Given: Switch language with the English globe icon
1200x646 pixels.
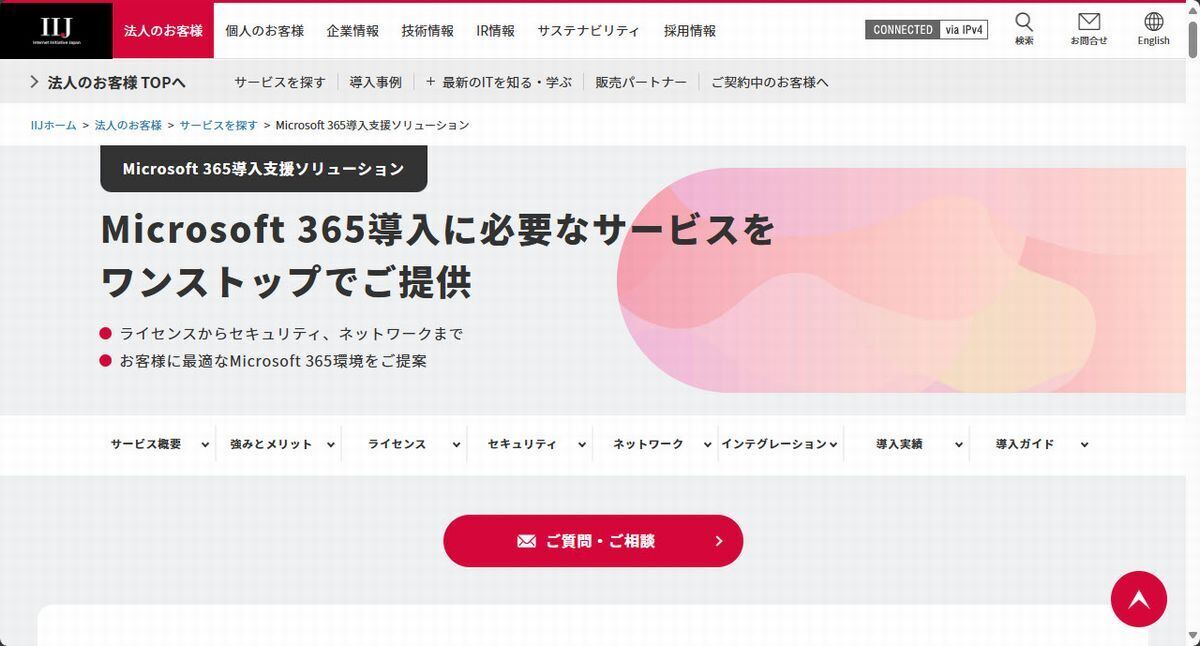Looking at the screenshot, I should [x=1153, y=22].
